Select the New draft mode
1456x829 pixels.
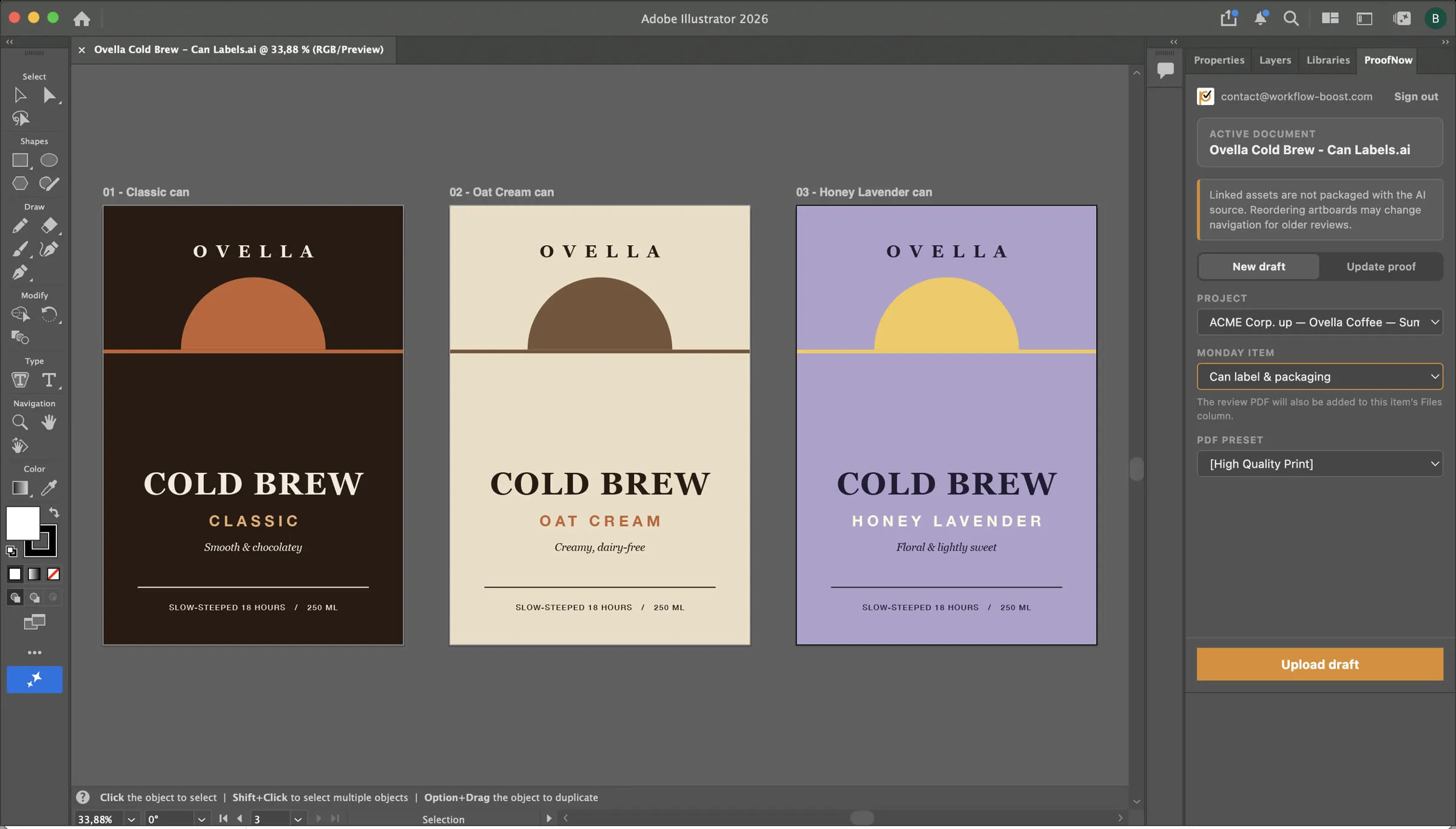(1259, 266)
